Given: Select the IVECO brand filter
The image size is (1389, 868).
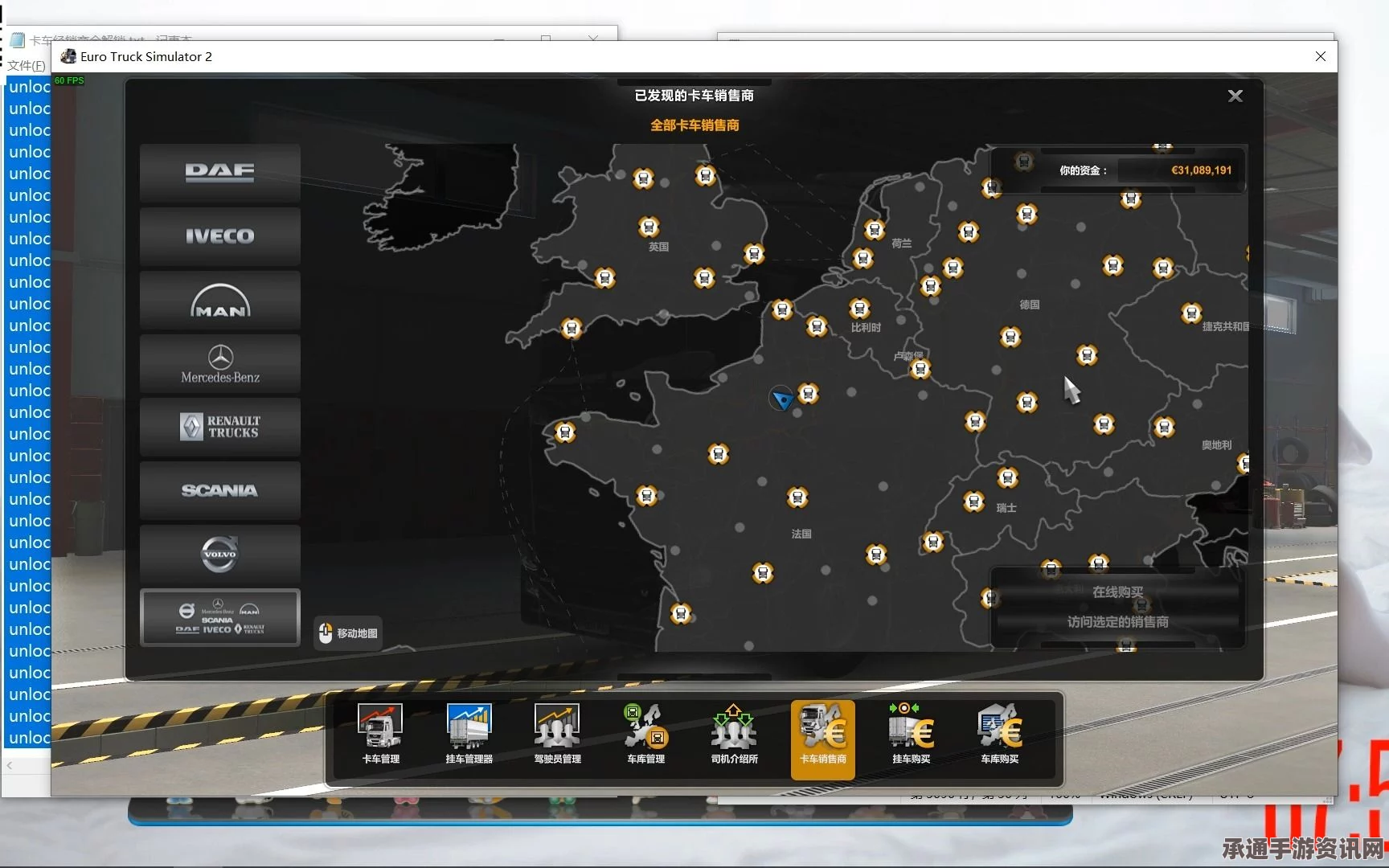Looking at the screenshot, I should coord(220,236).
